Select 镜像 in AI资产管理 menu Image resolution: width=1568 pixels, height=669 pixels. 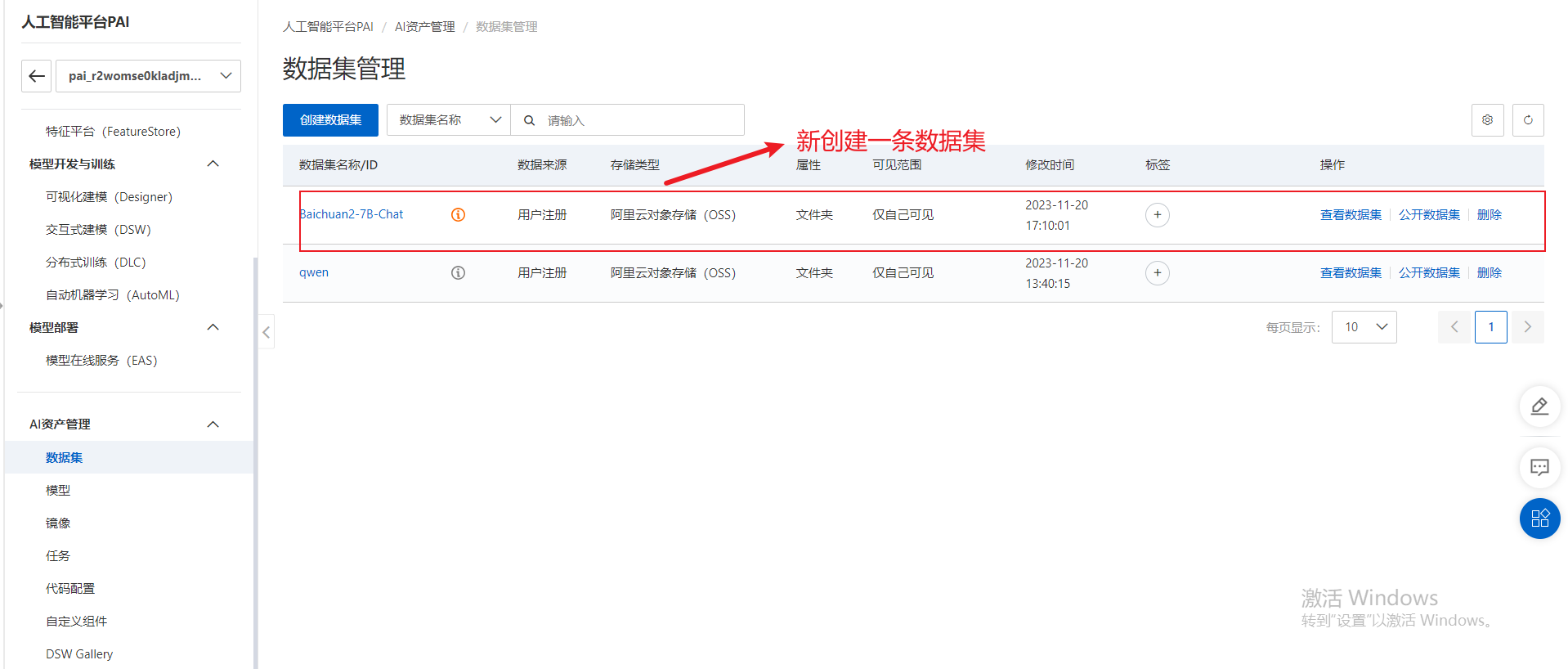point(58,523)
